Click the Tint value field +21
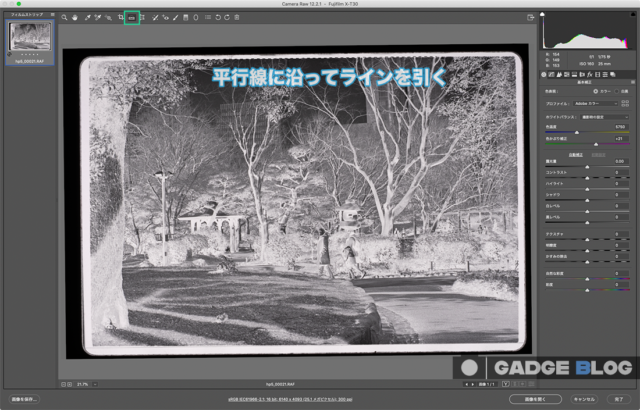Screen dimensions: 640x410 [x=620, y=139]
